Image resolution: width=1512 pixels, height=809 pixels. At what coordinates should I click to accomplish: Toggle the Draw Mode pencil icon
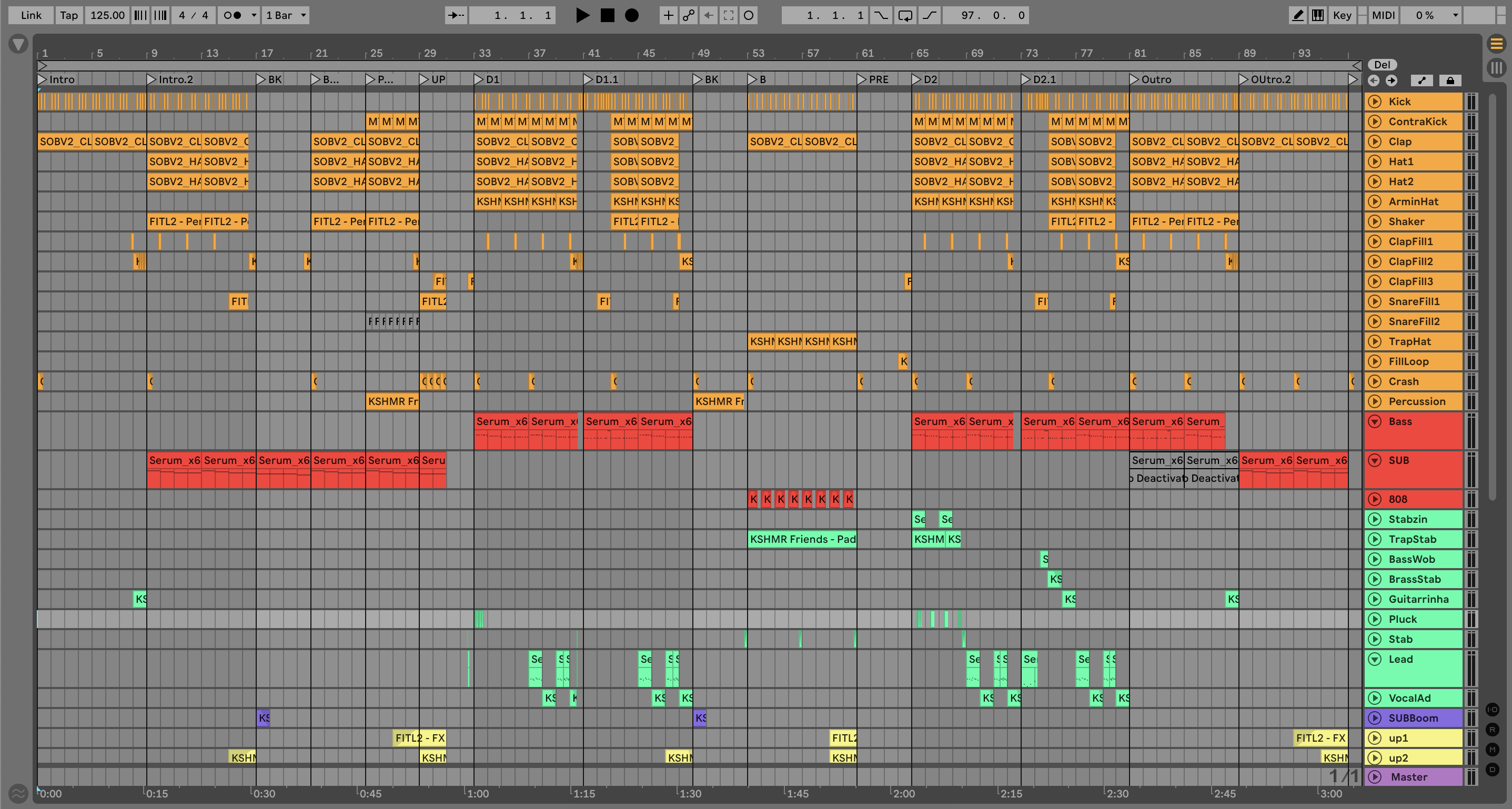[1298, 15]
